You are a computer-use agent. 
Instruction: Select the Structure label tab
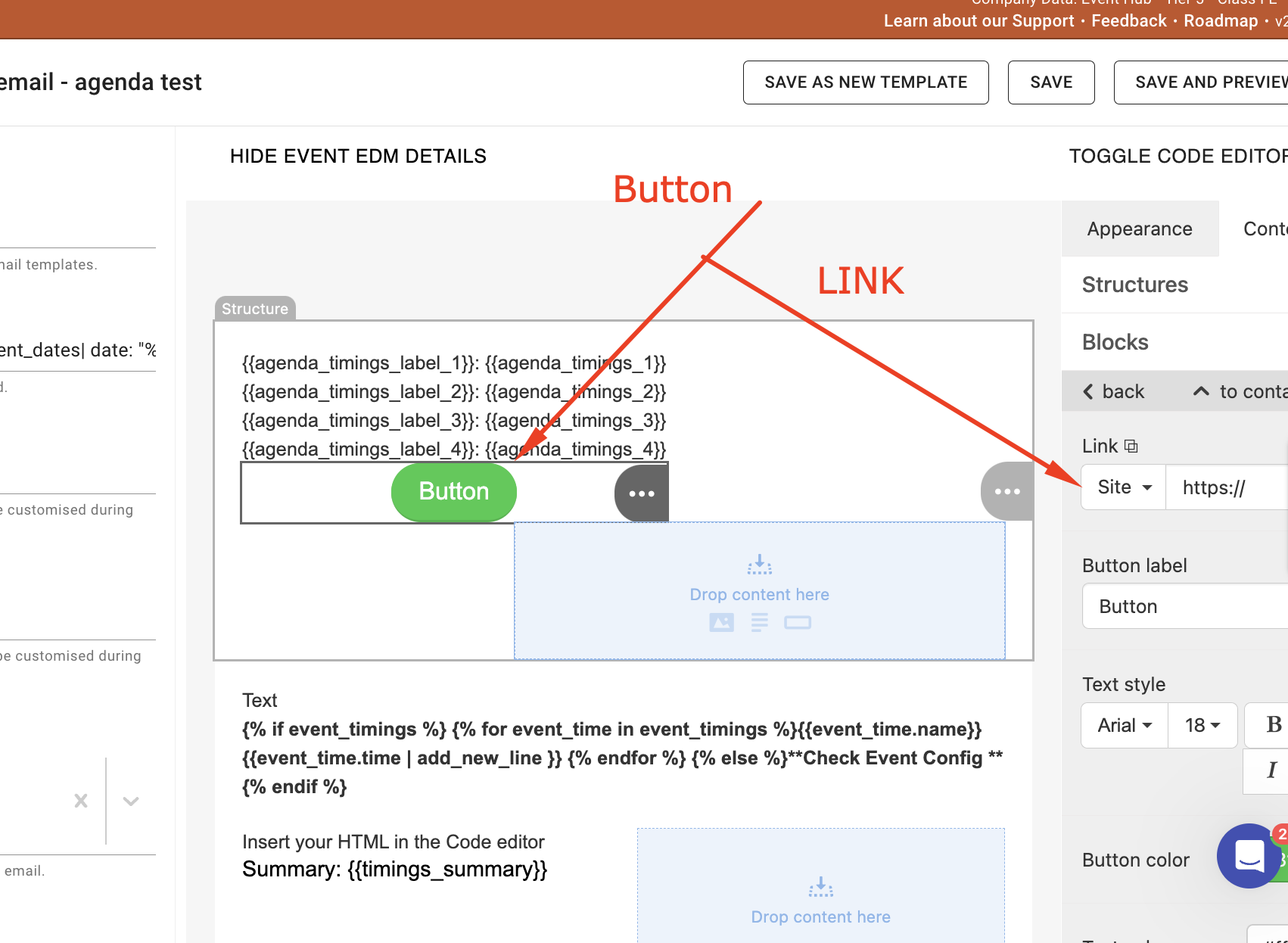(255, 309)
